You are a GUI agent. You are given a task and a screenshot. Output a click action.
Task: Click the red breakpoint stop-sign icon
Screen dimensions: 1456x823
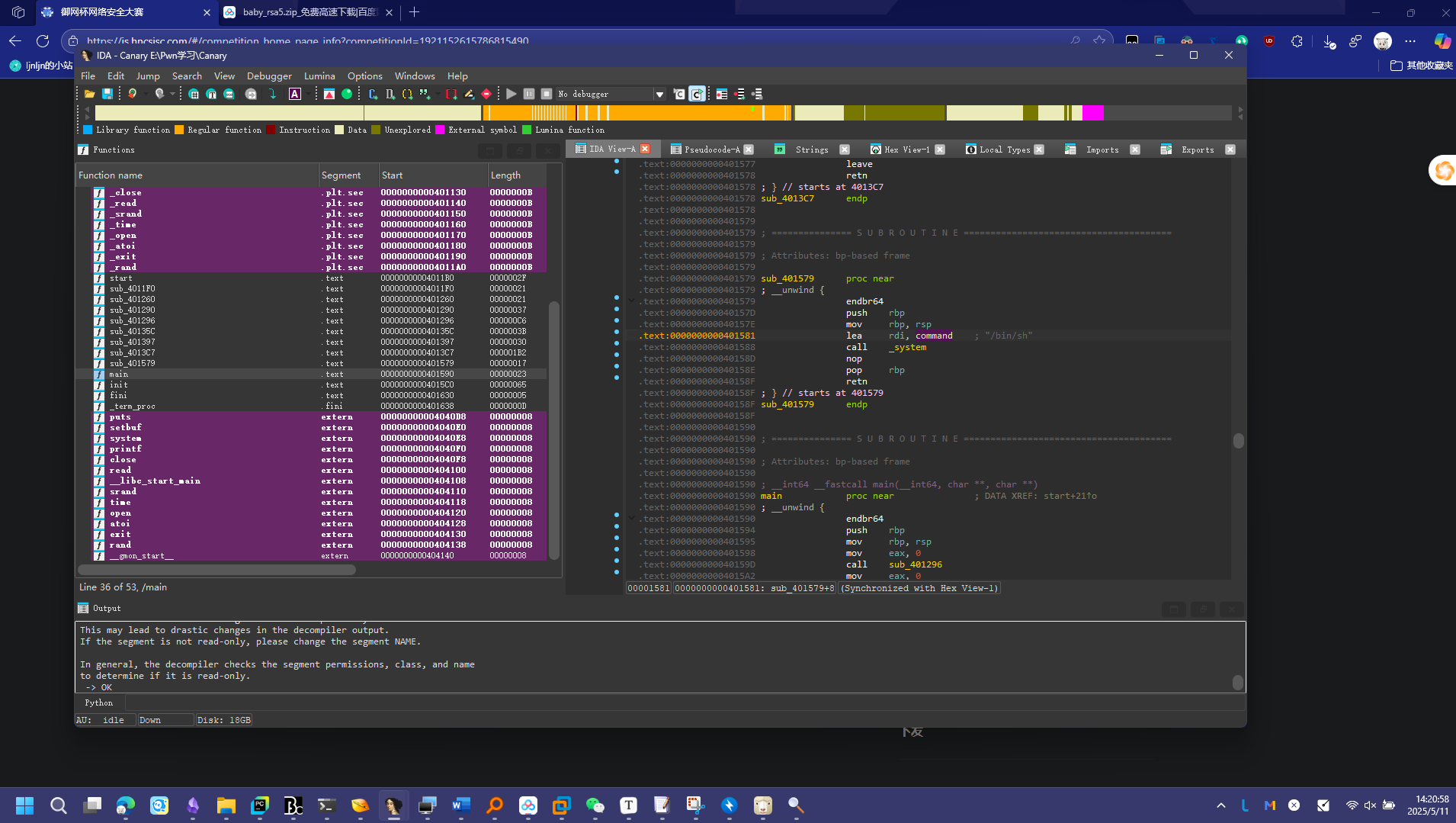pyautogui.click(x=486, y=94)
